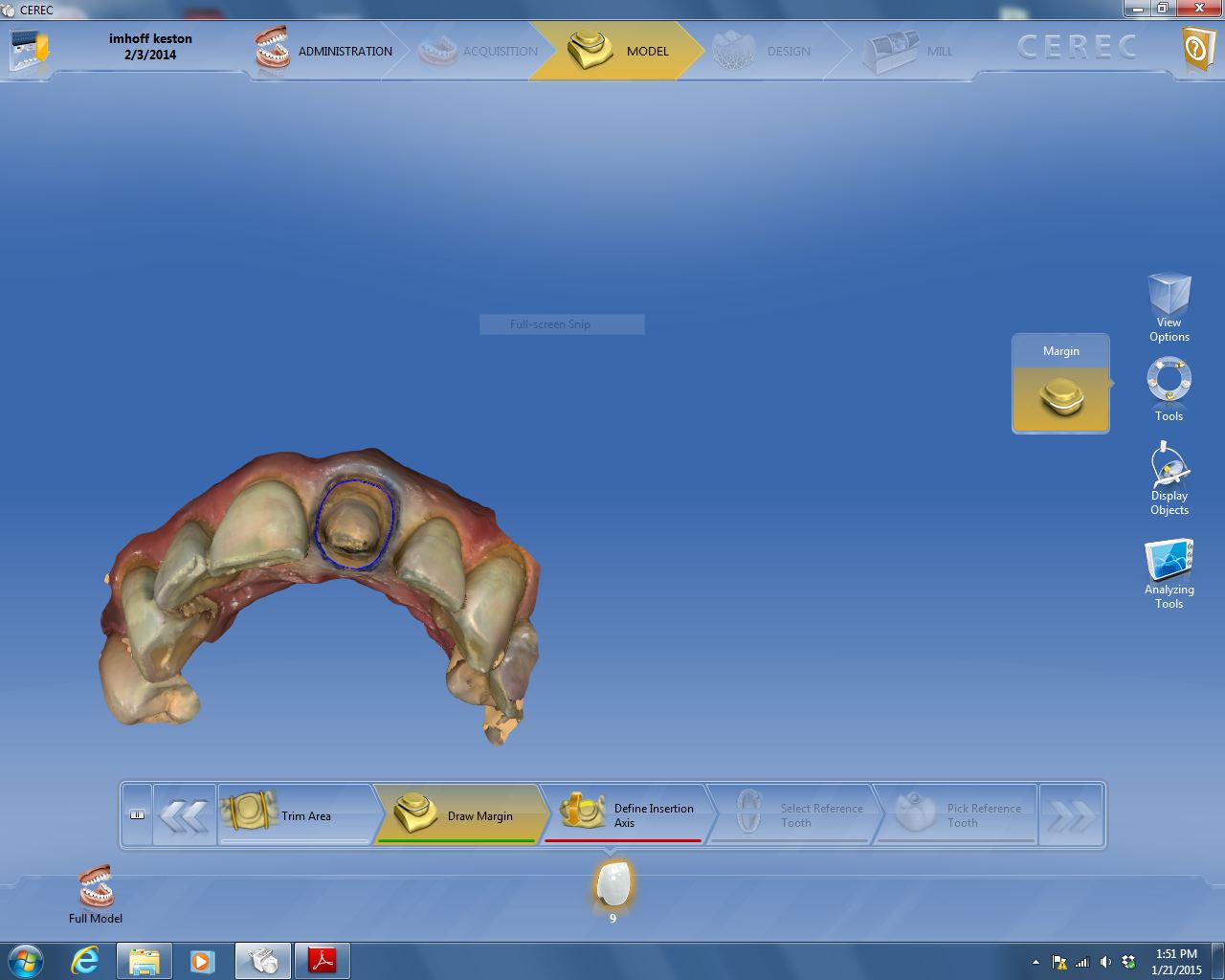1225x980 pixels.
Task: Open the Tools wheel icon
Action: pyautogui.click(x=1169, y=382)
